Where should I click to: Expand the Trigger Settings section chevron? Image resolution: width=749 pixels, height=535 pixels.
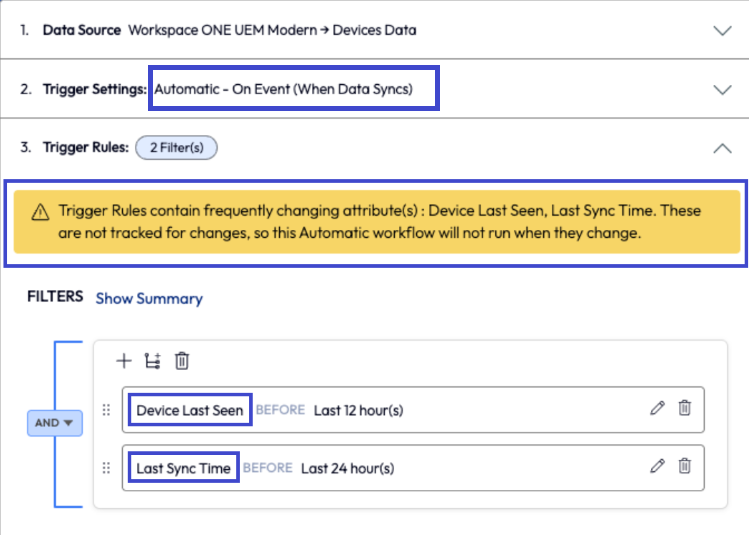tap(722, 90)
